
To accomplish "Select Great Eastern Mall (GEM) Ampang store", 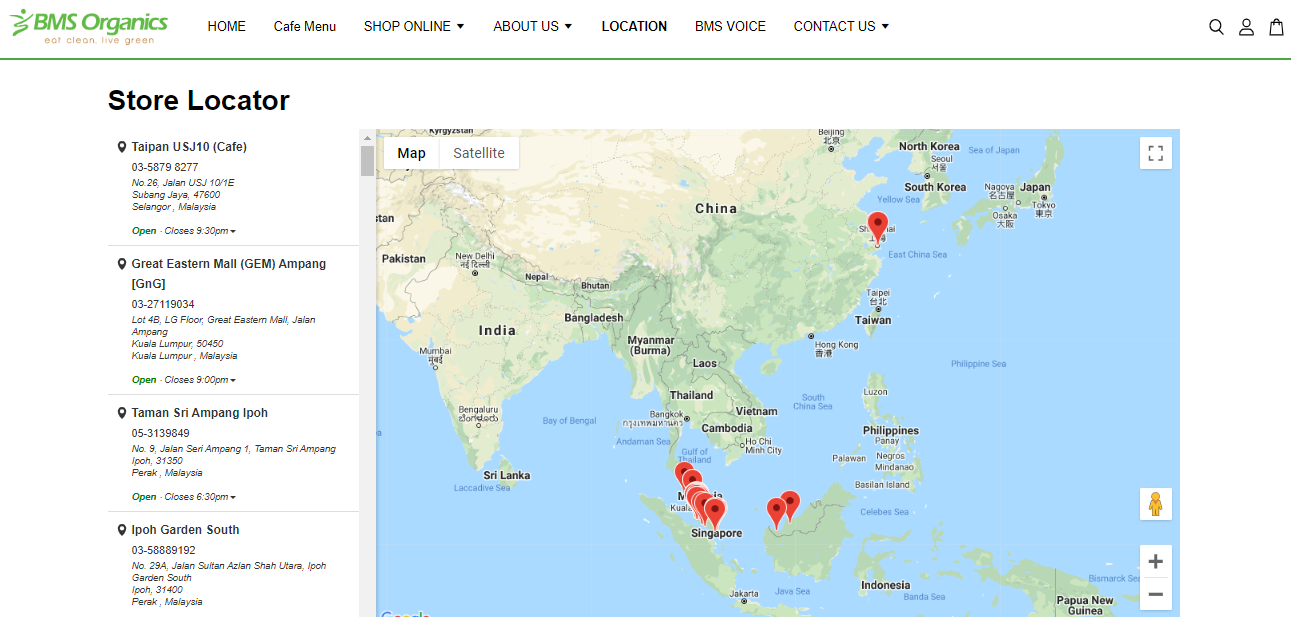I will [229, 274].
